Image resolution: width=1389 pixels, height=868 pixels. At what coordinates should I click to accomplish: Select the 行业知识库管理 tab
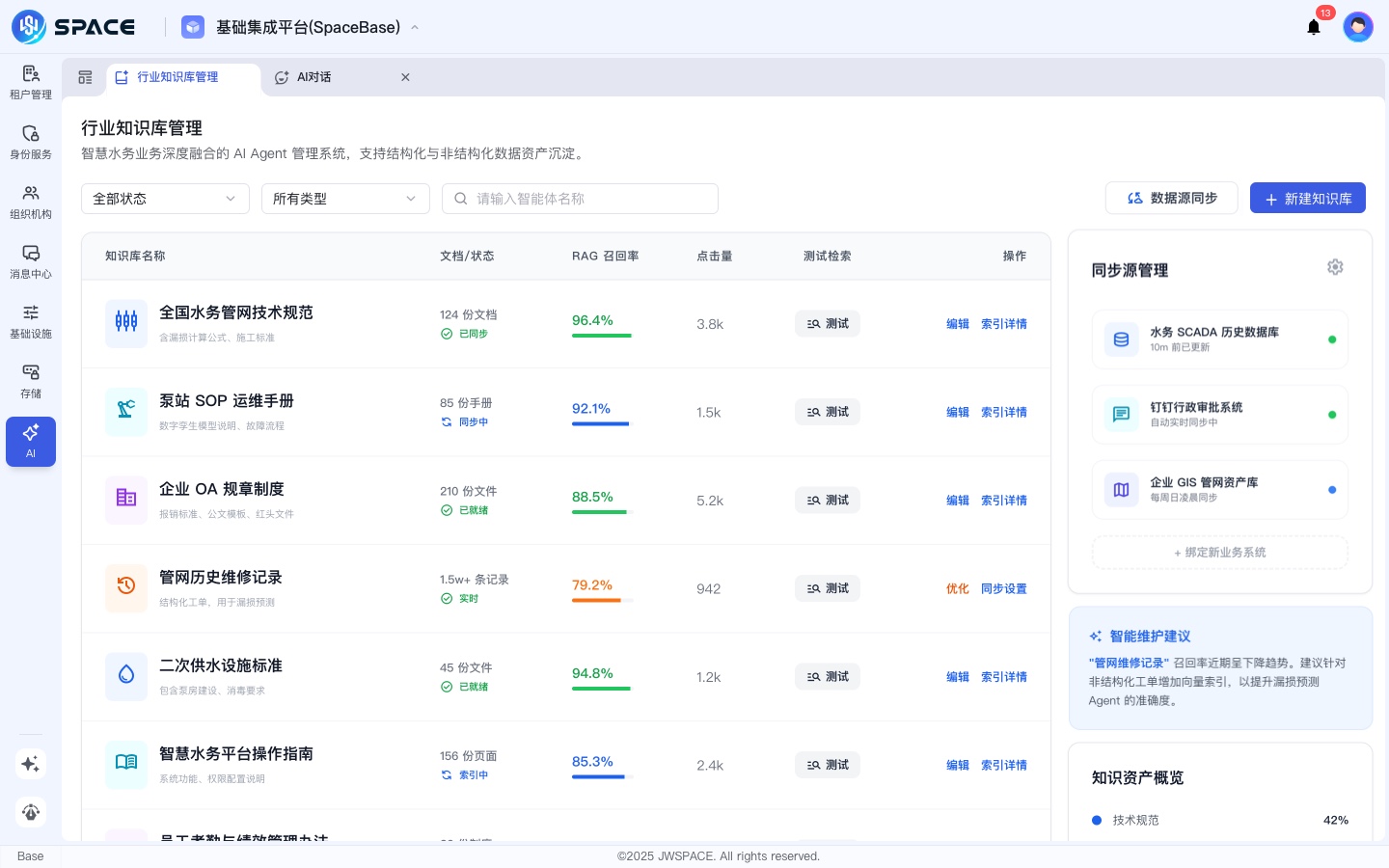[x=178, y=77]
